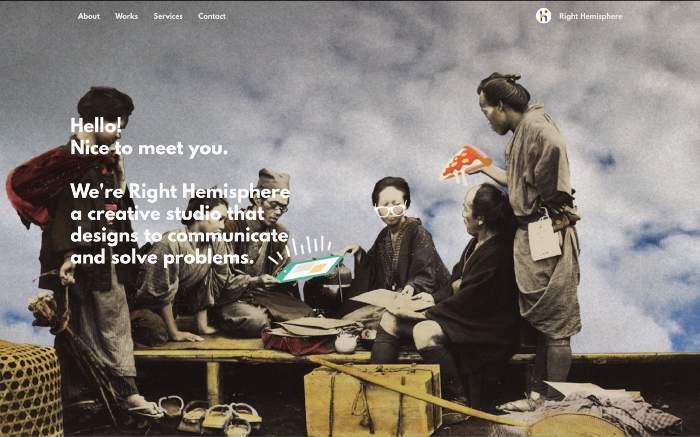Click the "Nice to meet you." line
The height and width of the screenshot is (437, 700).
pyautogui.click(x=149, y=148)
